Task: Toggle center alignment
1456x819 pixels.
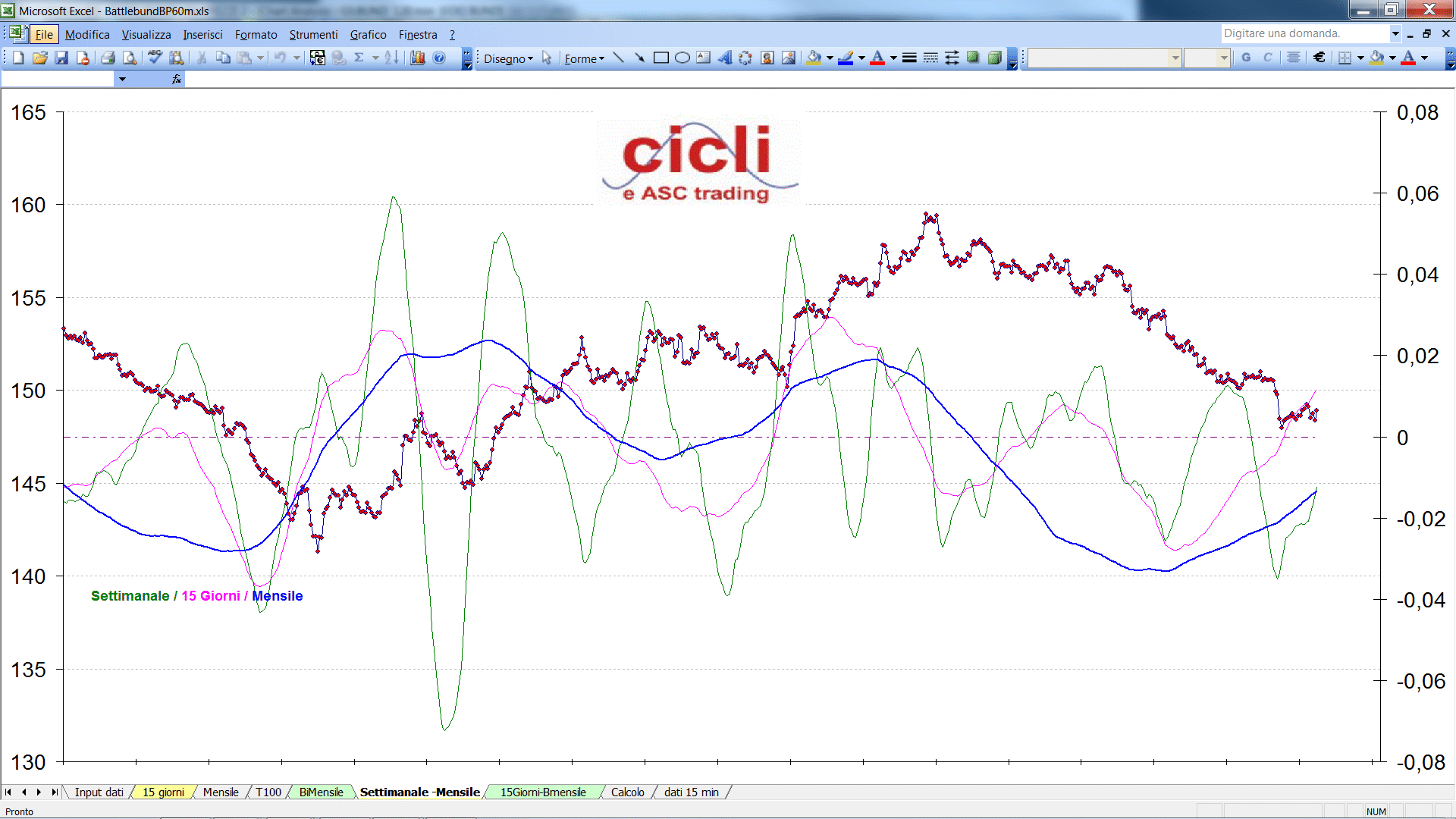Action: pos(1293,58)
